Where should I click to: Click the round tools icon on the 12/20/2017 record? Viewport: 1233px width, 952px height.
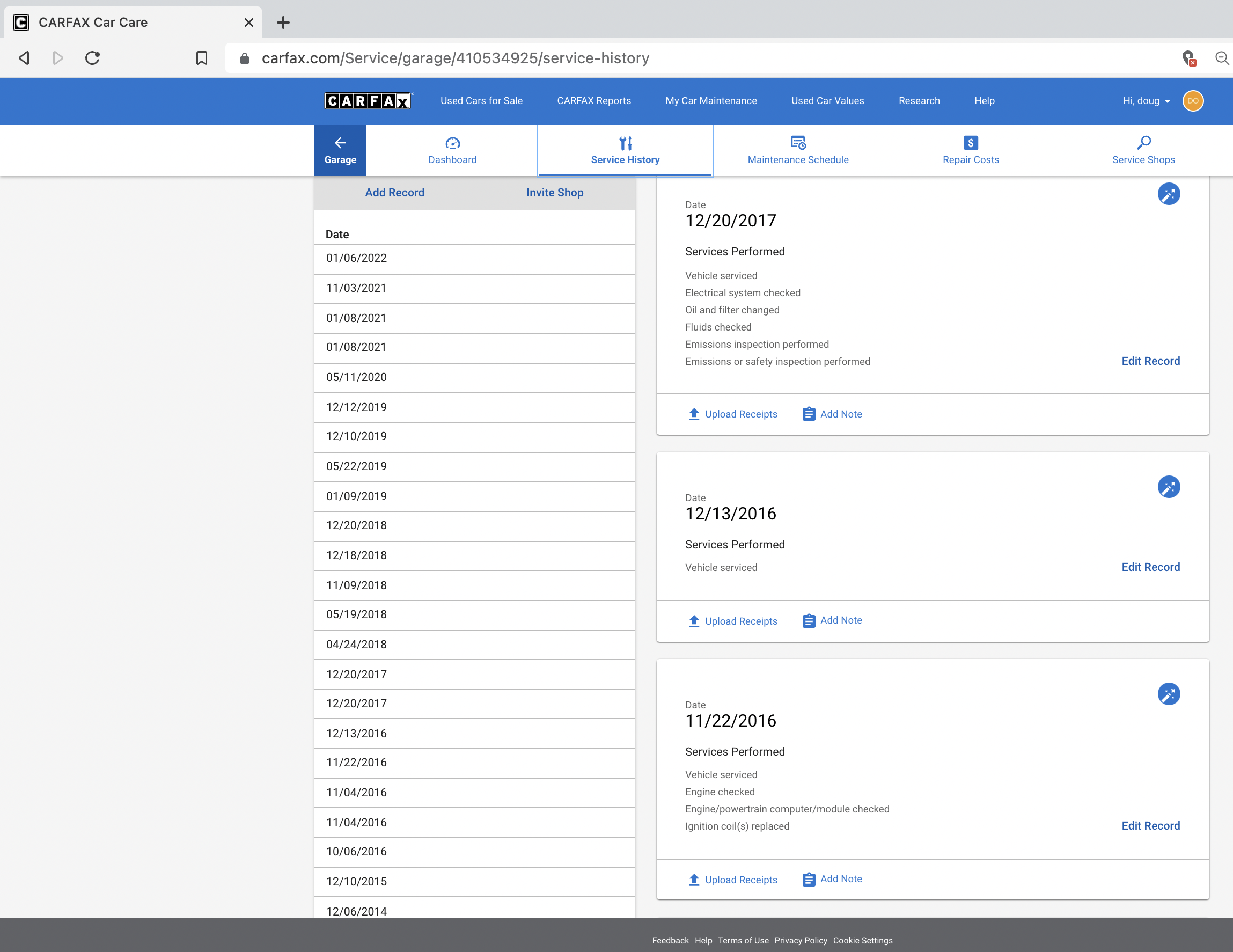(x=1169, y=194)
